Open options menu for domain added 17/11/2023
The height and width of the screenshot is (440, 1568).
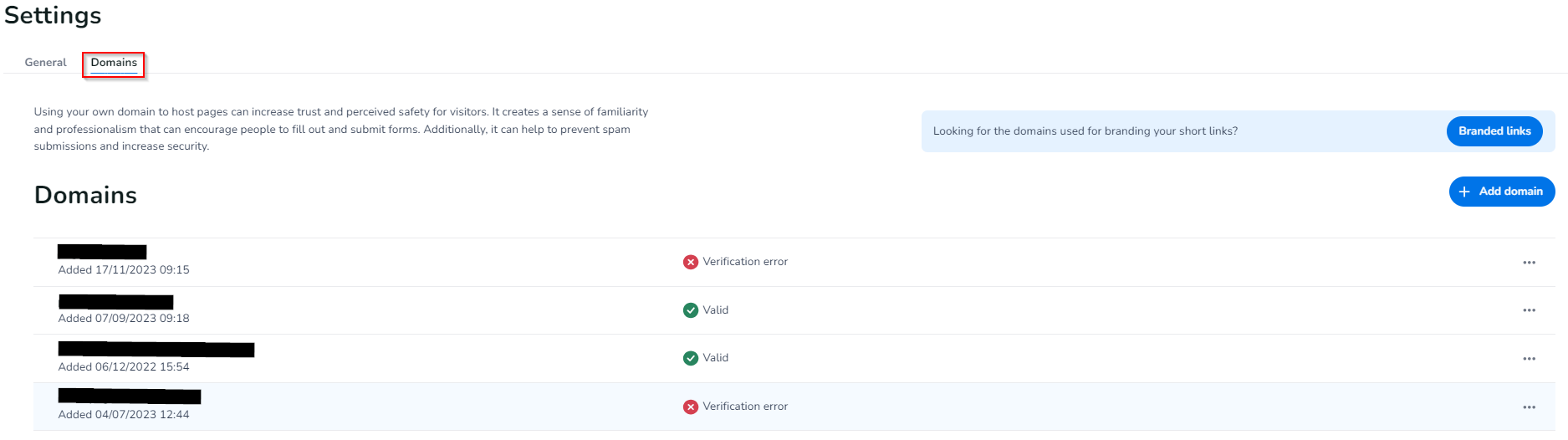pyautogui.click(x=1529, y=263)
